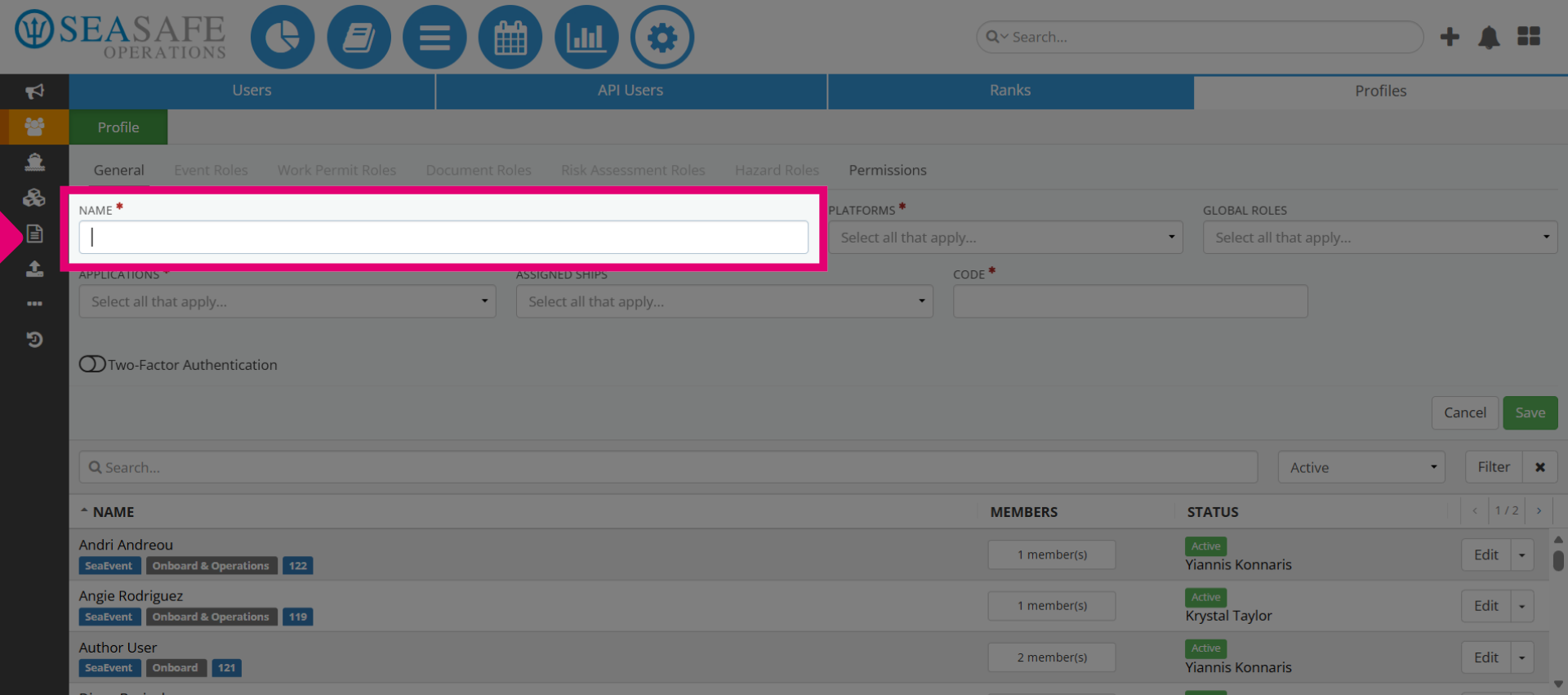This screenshot has width=1568, height=695.
Task: Open the Active status filter dropdown
Action: click(x=1361, y=467)
